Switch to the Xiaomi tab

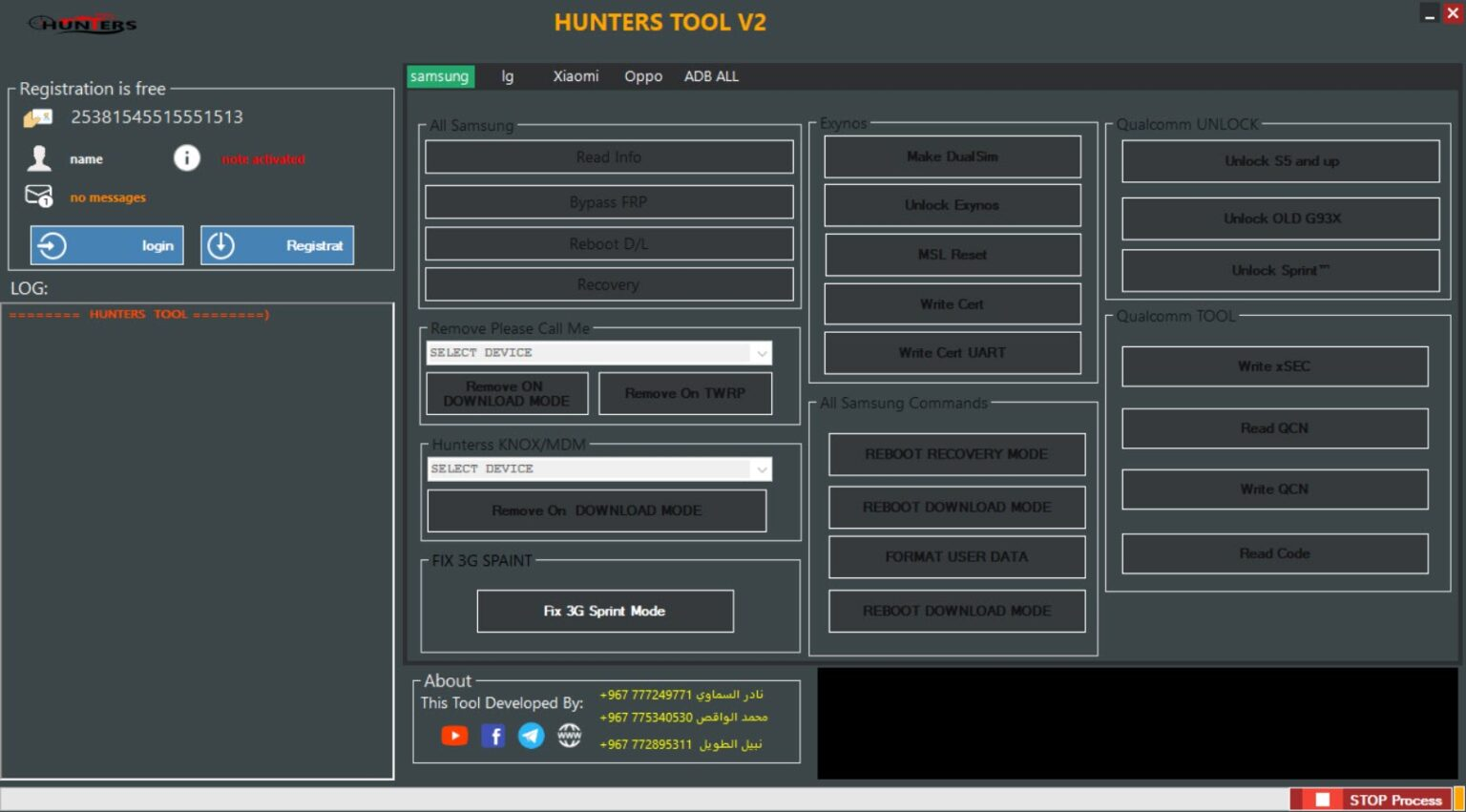(x=576, y=76)
